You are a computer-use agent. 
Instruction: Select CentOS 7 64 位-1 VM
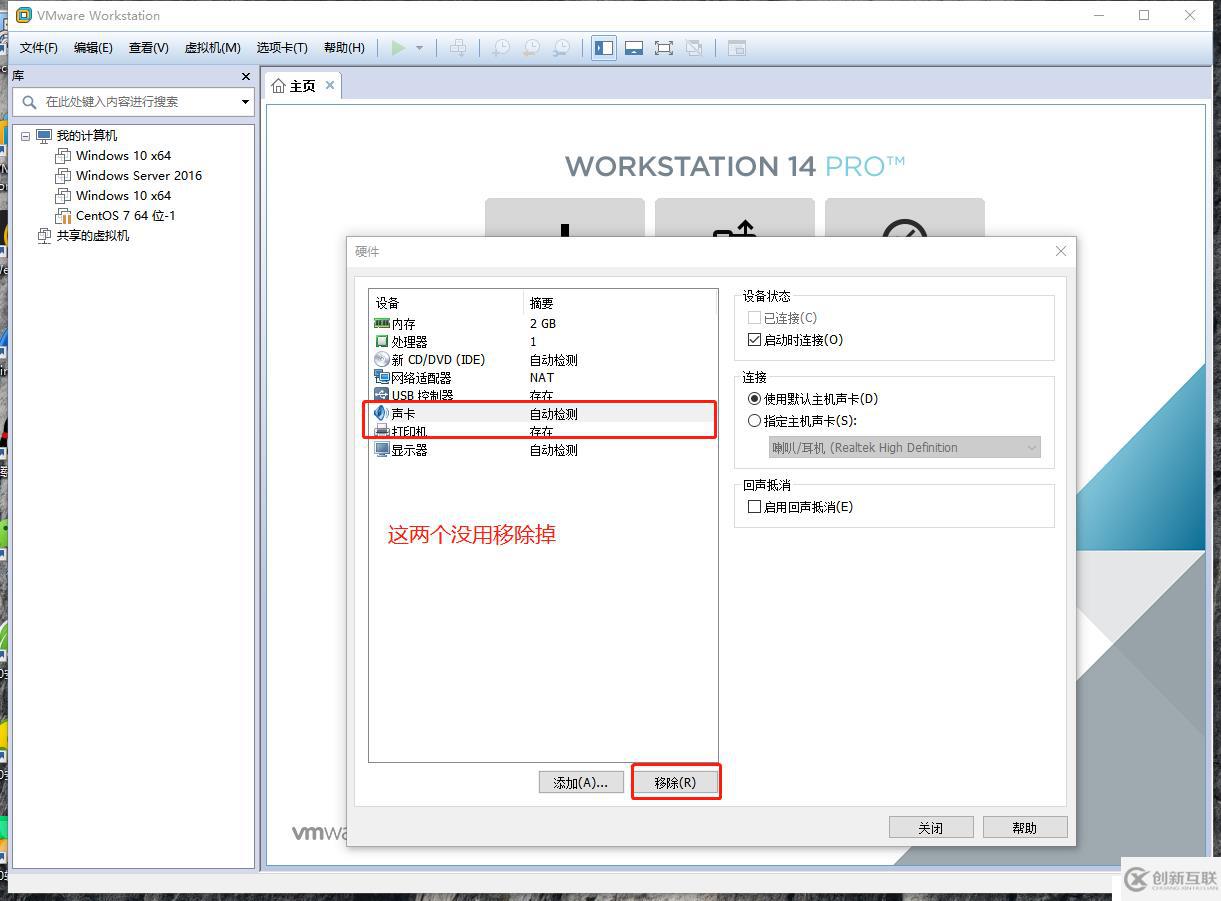[126, 216]
